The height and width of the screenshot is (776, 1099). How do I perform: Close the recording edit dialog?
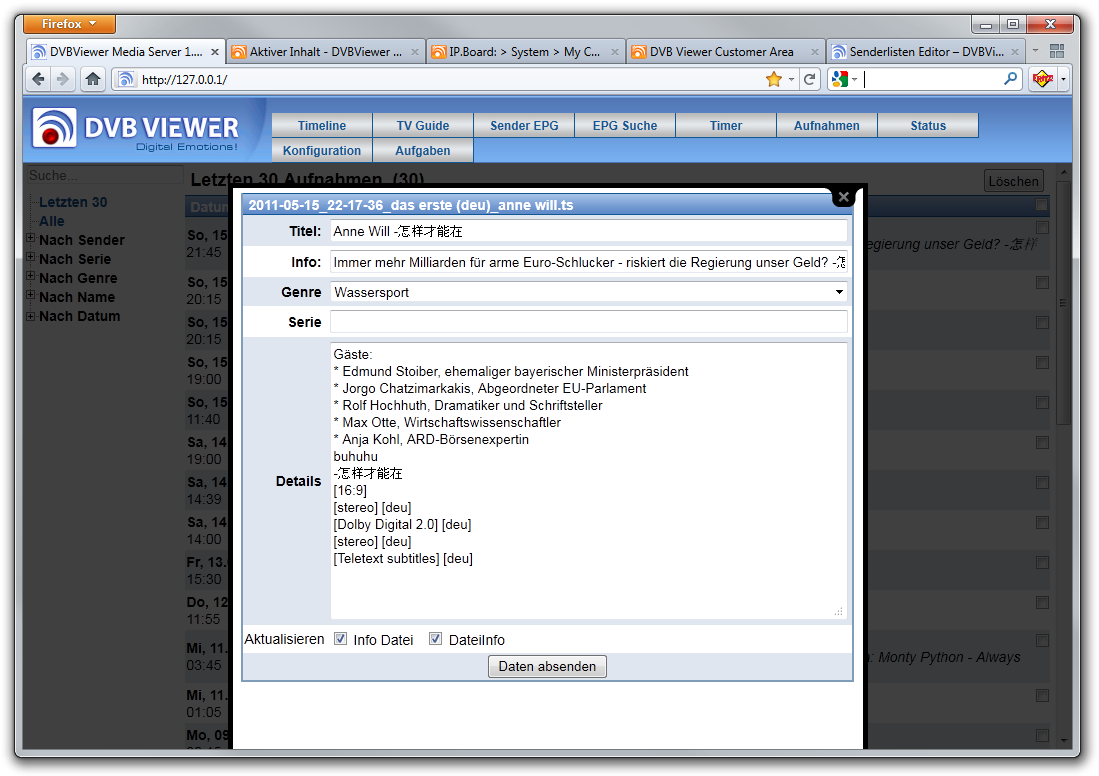tap(844, 197)
